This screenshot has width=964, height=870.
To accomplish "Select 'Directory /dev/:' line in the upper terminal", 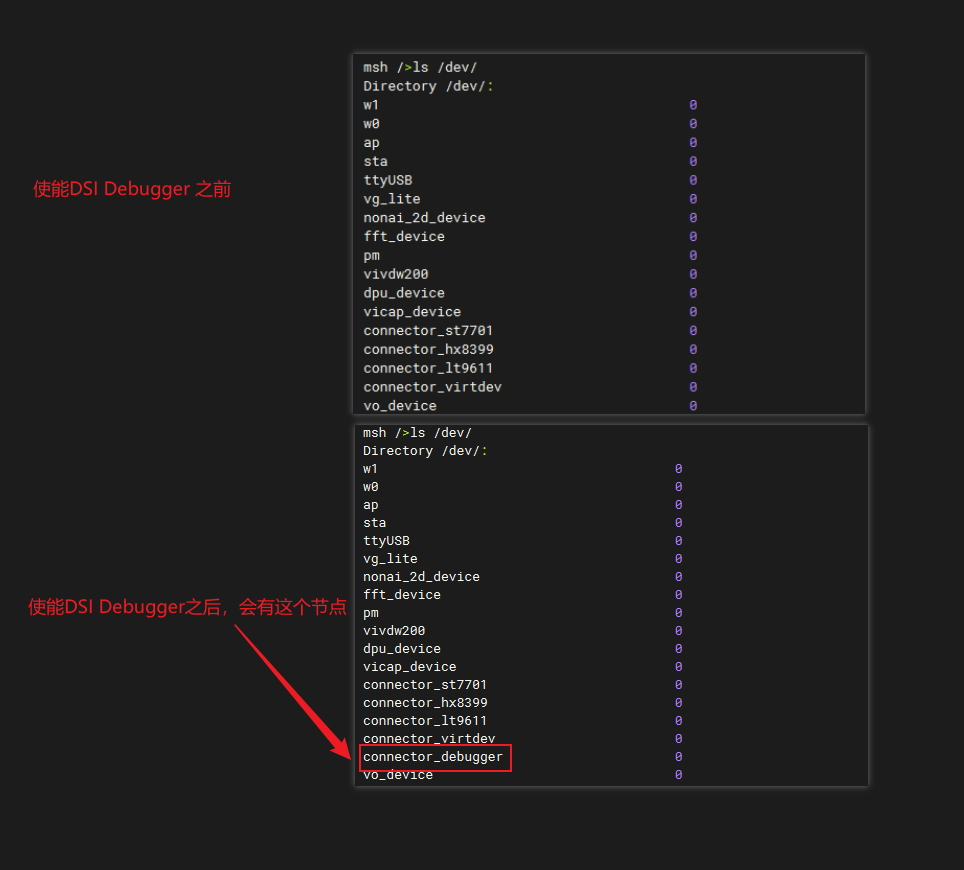I will (428, 86).
